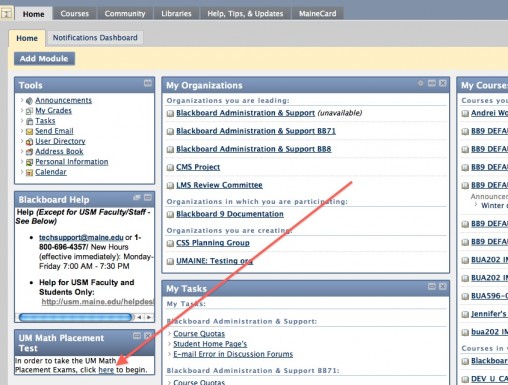508x385 pixels.
Task: Open the User Directory link
Action: pos(60,141)
